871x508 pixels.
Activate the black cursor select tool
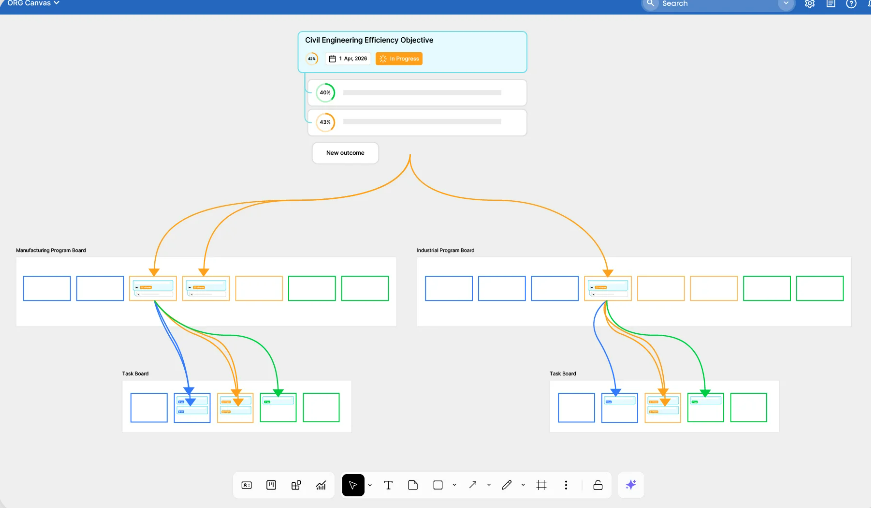click(x=352, y=485)
